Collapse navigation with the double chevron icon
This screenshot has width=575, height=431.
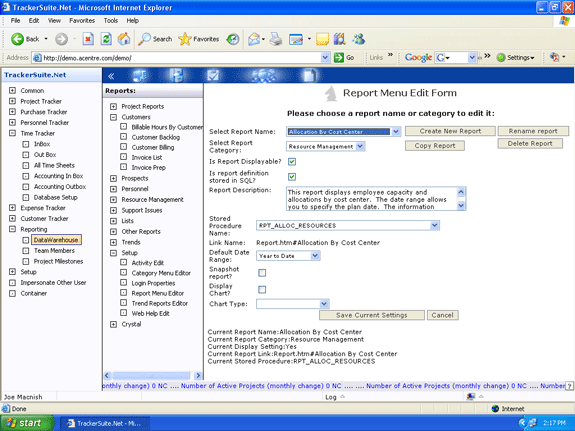pos(111,76)
